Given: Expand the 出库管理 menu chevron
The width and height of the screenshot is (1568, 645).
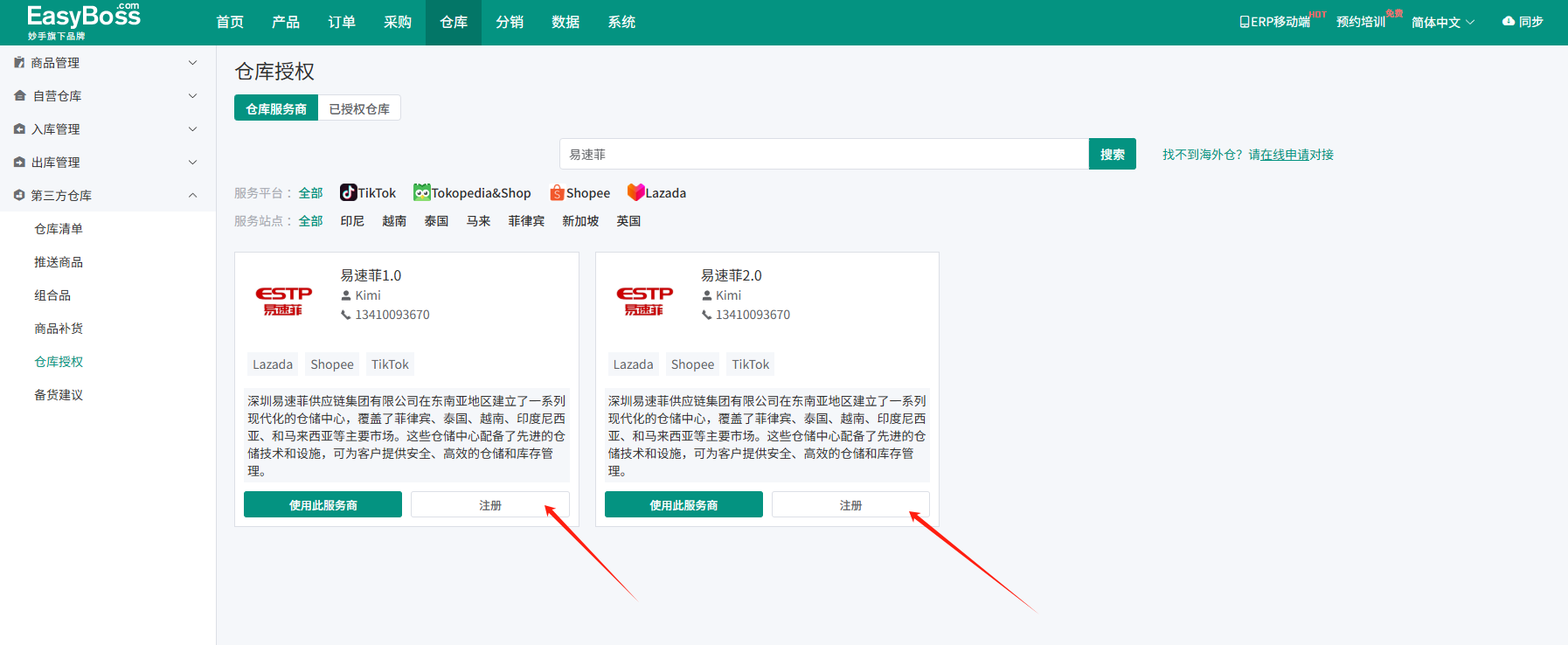Looking at the screenshot, I should pyautogui.click(x=193, y=163).
